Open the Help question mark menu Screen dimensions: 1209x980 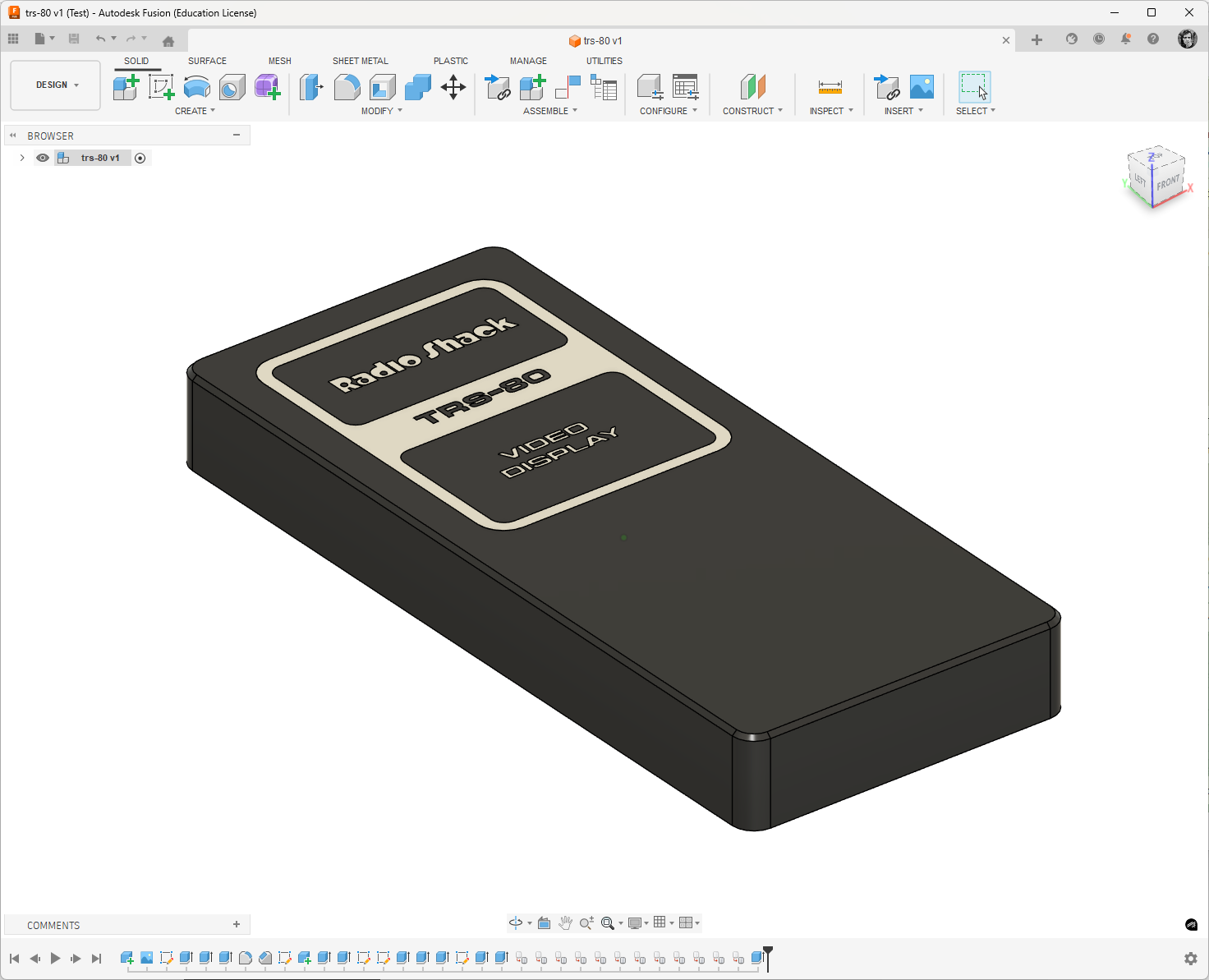point(1153,39)
